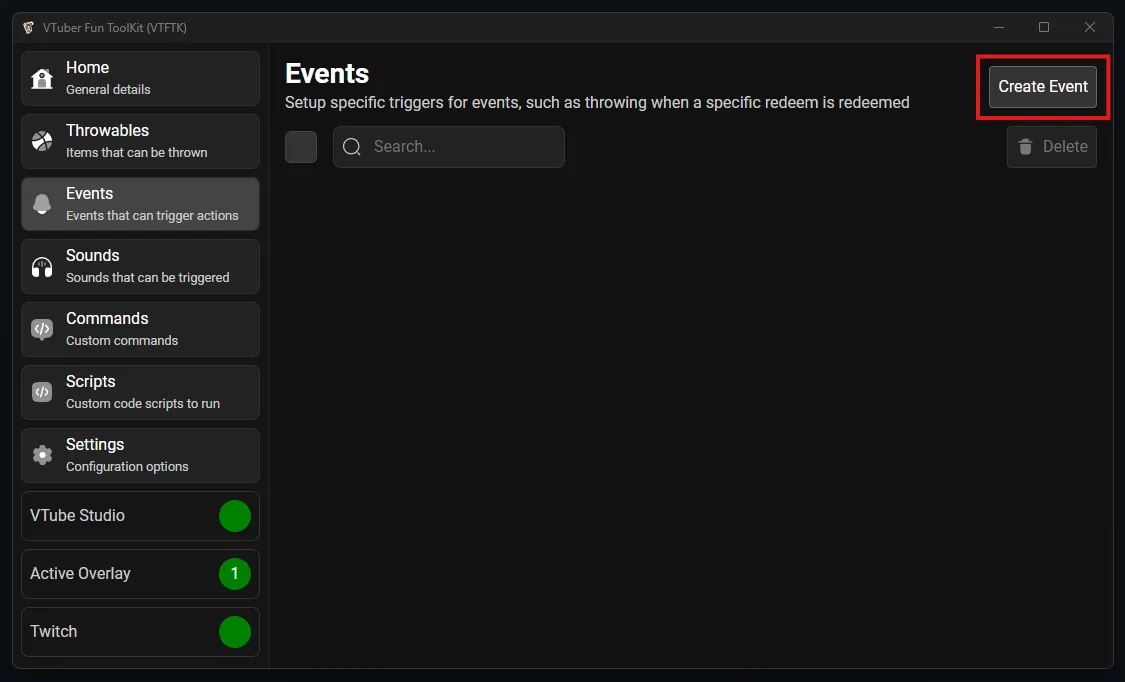Click the Settings gear icon

pos(42,456)
